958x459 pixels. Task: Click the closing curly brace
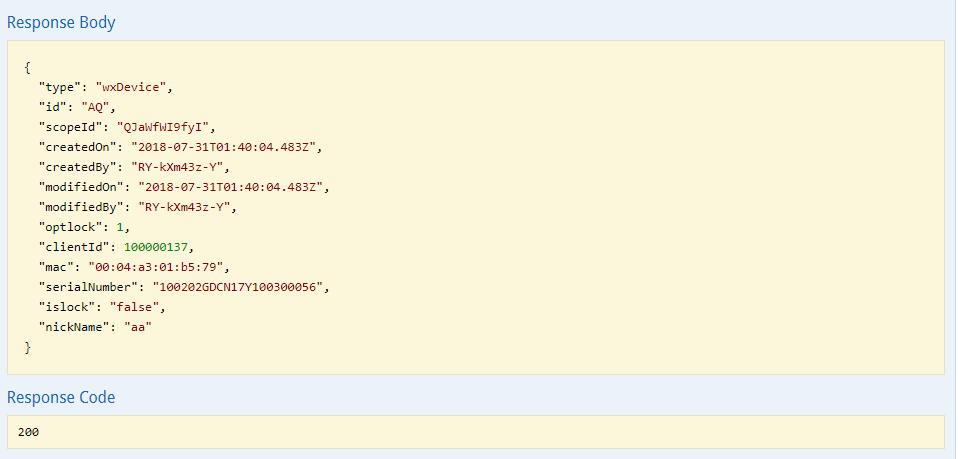(27, 348)
